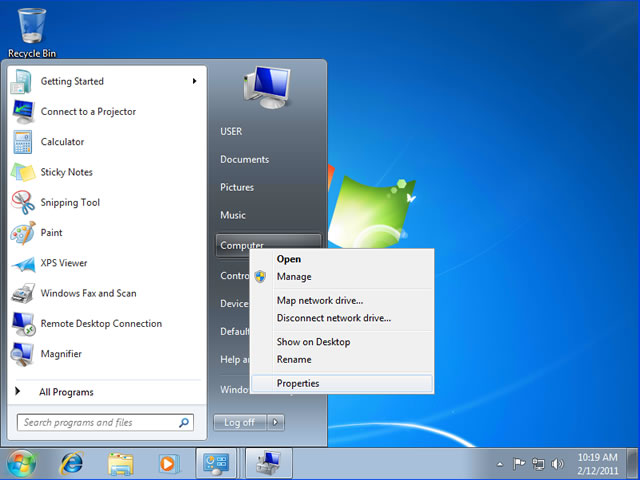Image resolution: width=640 pixels, height=480 pixels.
Task: Click the user account computer picture
Action: click(267, 88)
